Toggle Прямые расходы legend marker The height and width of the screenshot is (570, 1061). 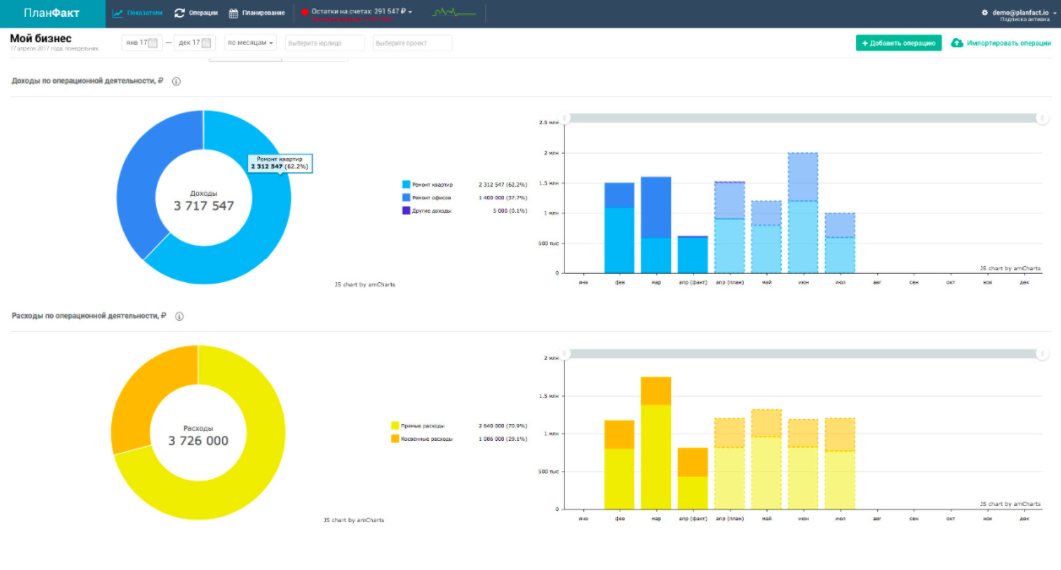pyautogui.click(x=395, y=426)
